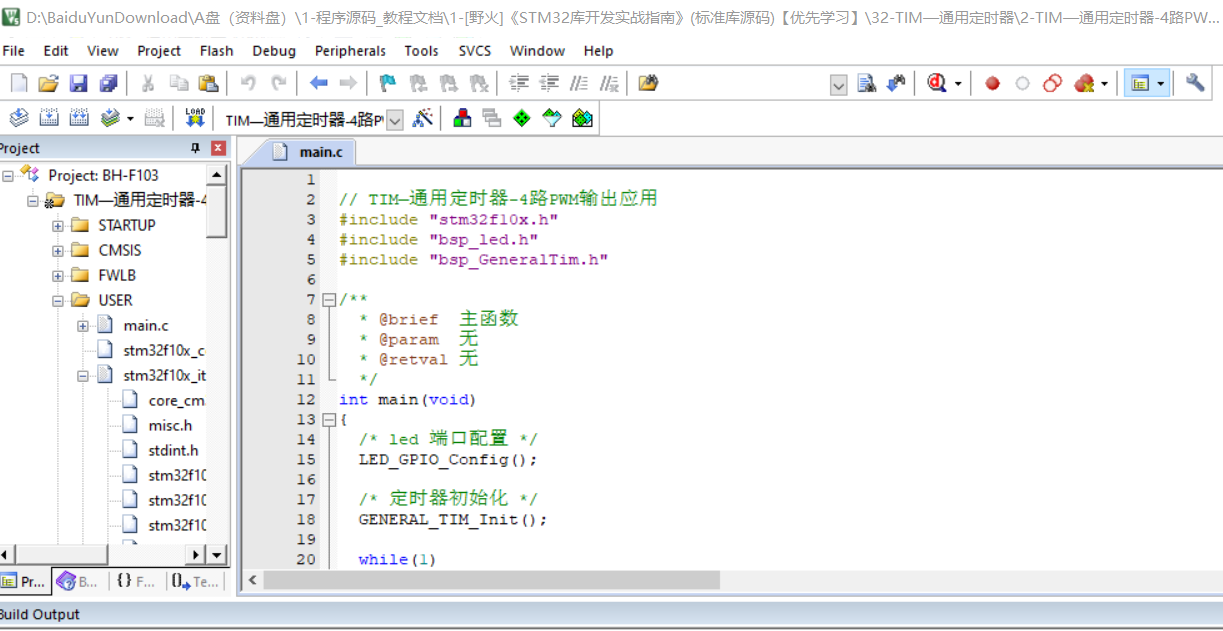The image size is (1223, 631).
Task: Disable all breakpoints icon
Action: (x=1052, y=84)
